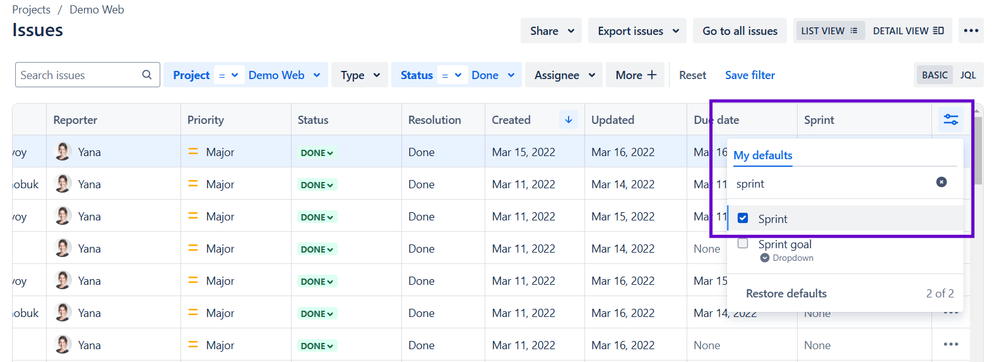Viewport: 999px width, 362px height.
Task: Switch to JQL search mode
Action: pyautogui.click(x=968, y=75)
